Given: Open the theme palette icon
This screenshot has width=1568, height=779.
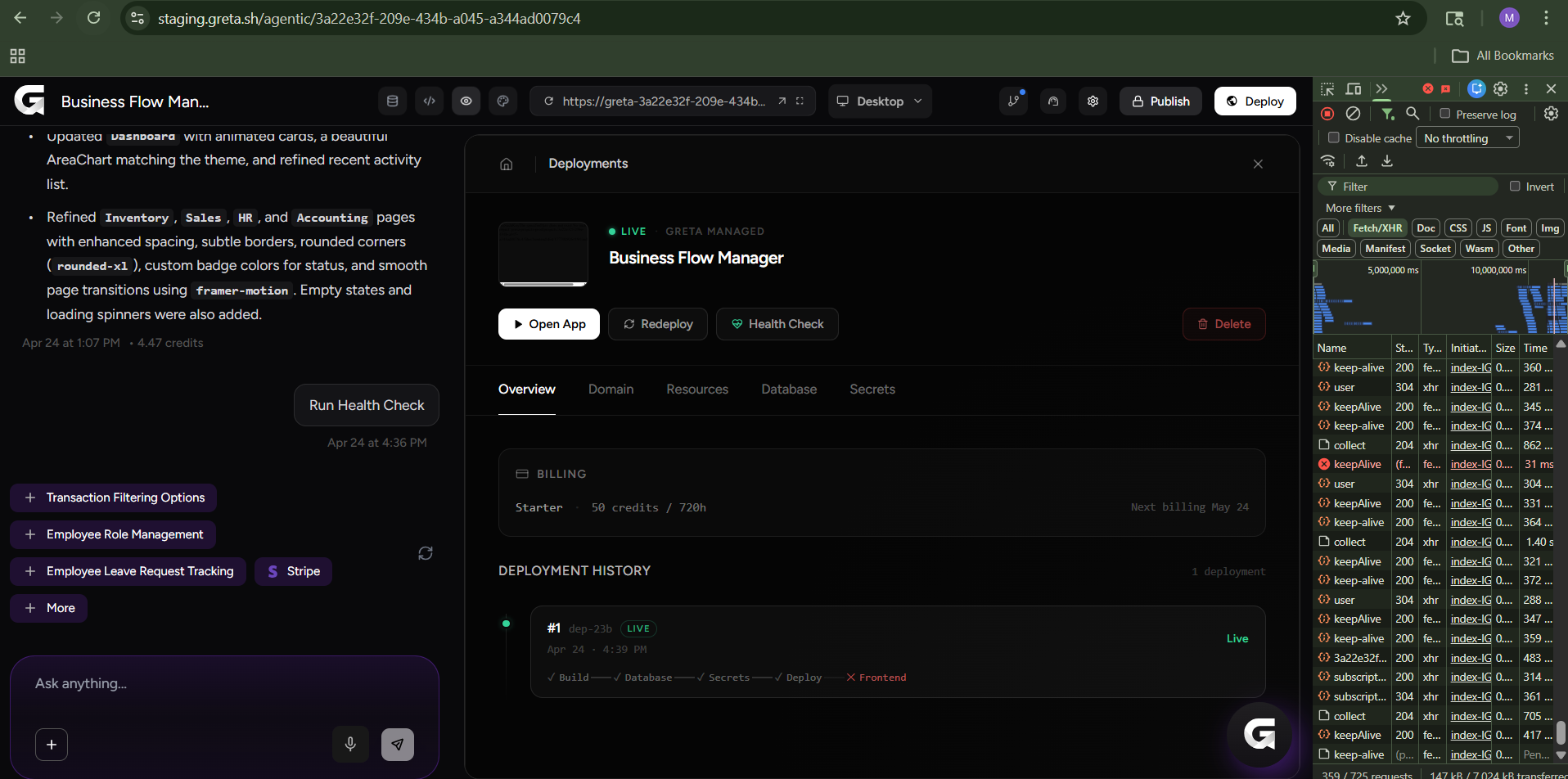Looking at the screenshot, I should (503, 101).
